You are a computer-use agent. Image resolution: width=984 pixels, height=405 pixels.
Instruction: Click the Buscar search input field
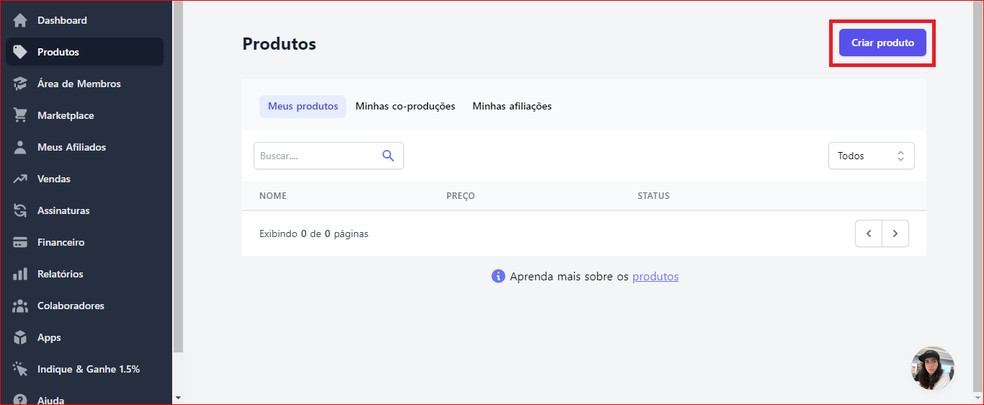[314, 156]
